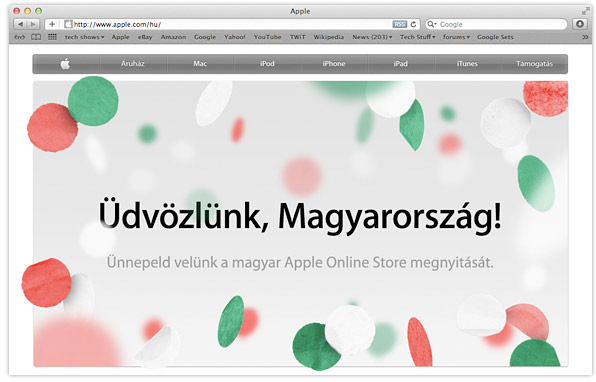Open the Támogatás support tab
596x382 pixels.
click(x=534, y=64)
